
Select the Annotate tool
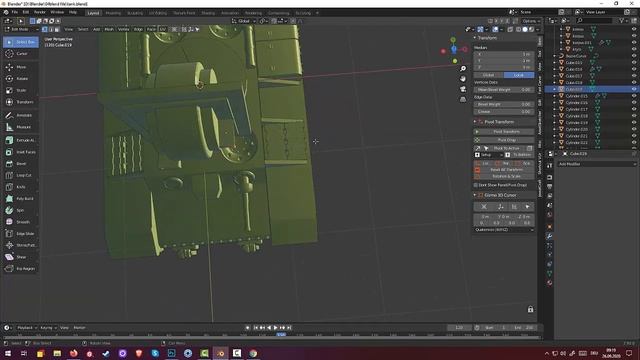pos(21,116)
